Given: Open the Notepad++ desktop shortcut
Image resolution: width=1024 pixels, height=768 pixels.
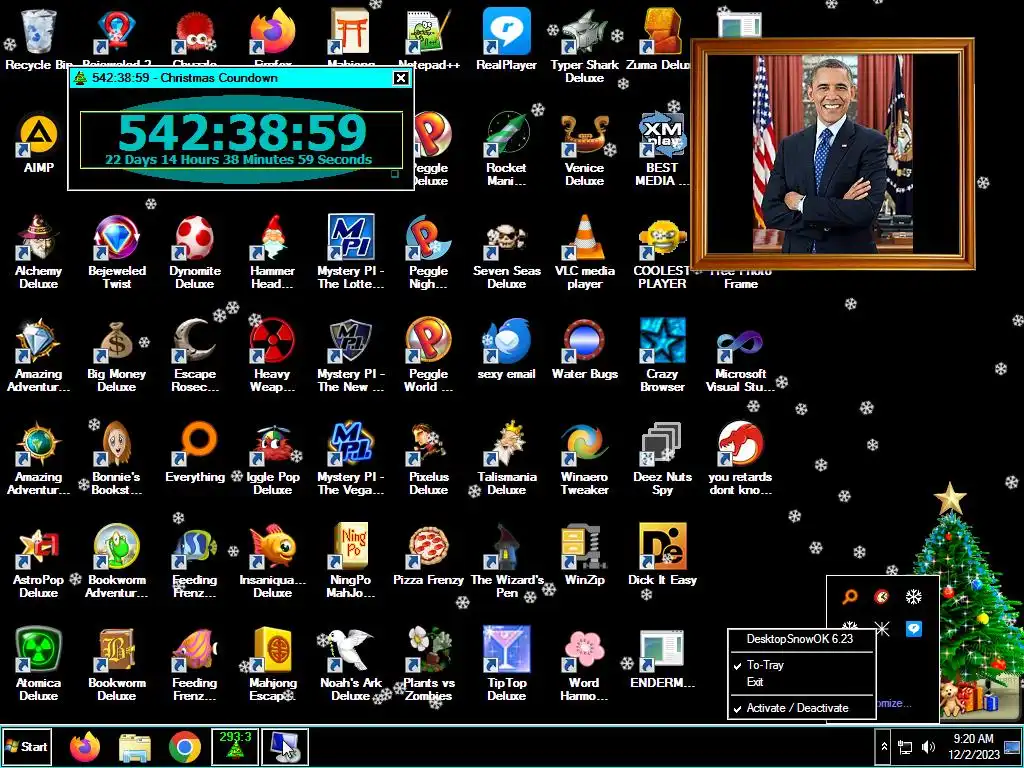Looking at the screenshot, I should click(x=428, y=39).
